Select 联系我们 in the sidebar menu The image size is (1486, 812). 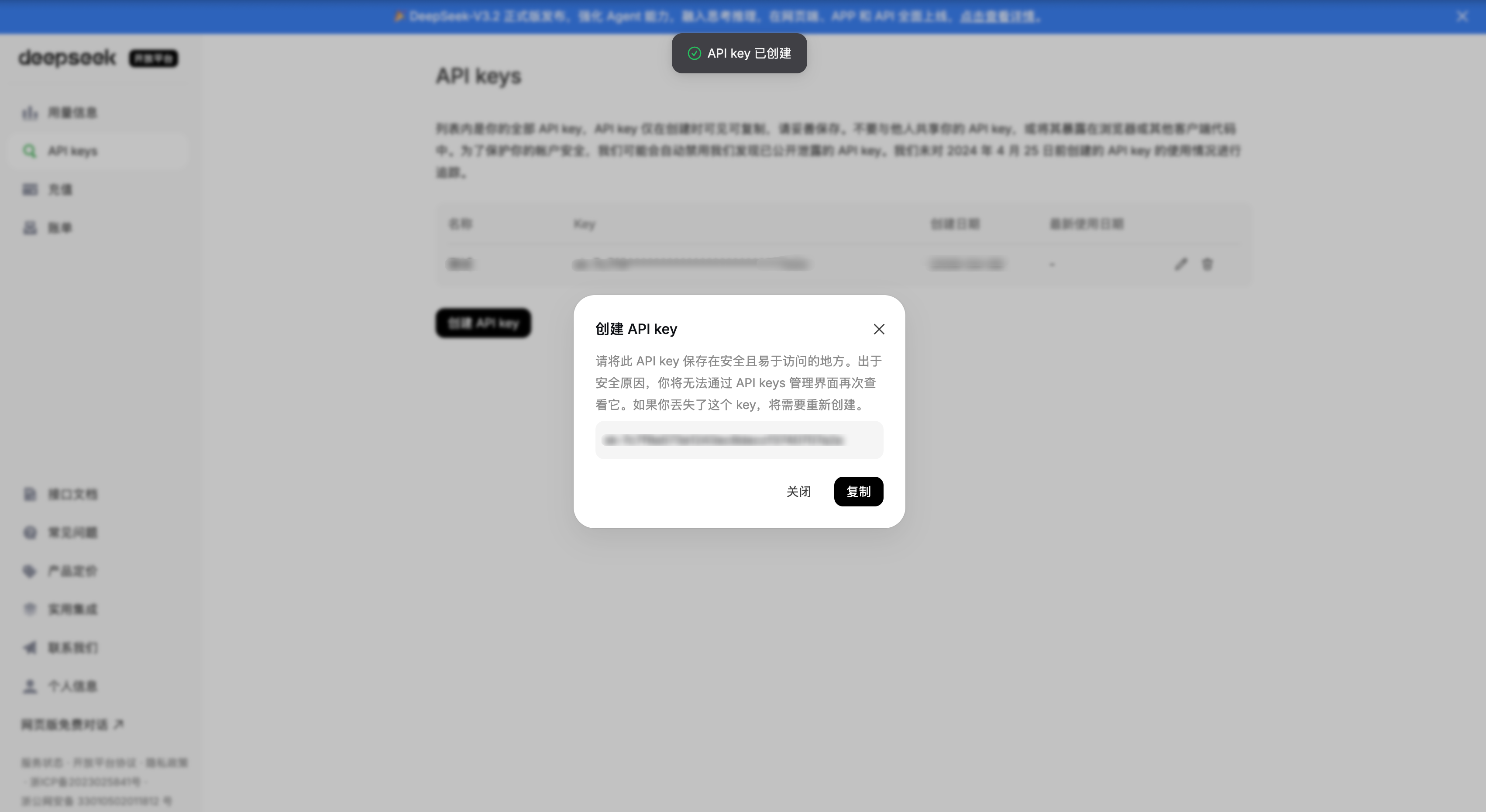coord(72,648)
